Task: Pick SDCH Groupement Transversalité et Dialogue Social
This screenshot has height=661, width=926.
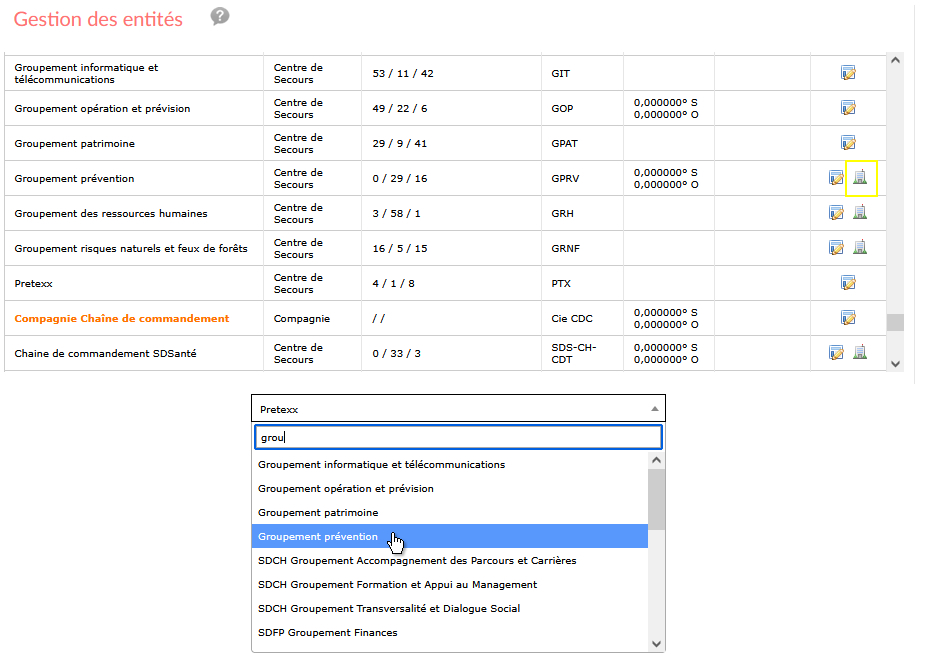Action: coord(450,608)
